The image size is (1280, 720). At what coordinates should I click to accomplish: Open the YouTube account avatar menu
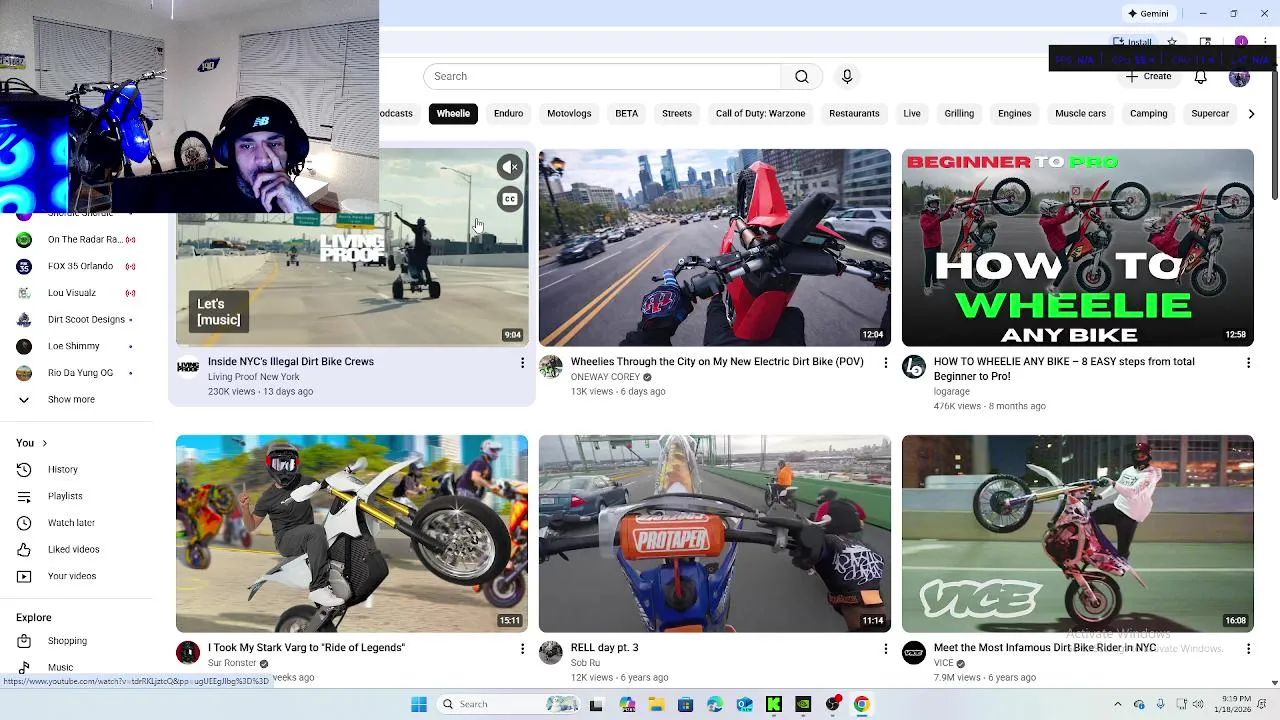1239,77
